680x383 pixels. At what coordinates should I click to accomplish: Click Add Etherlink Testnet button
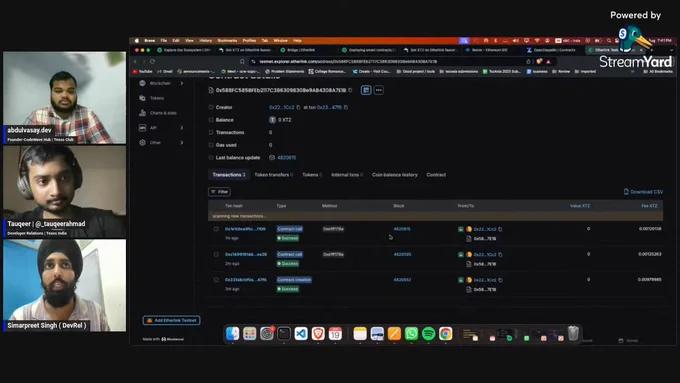pyautogui.click(x=171, y=321)
